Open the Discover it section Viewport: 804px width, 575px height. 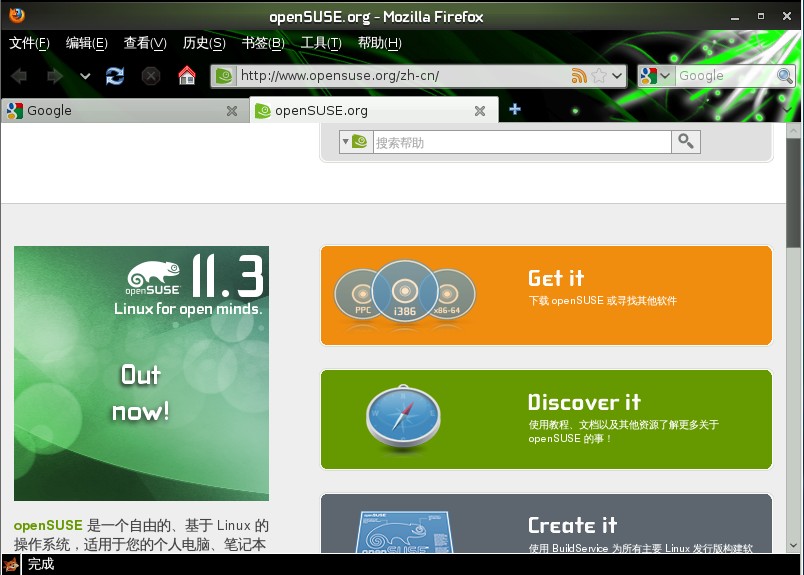pos(546,419)
